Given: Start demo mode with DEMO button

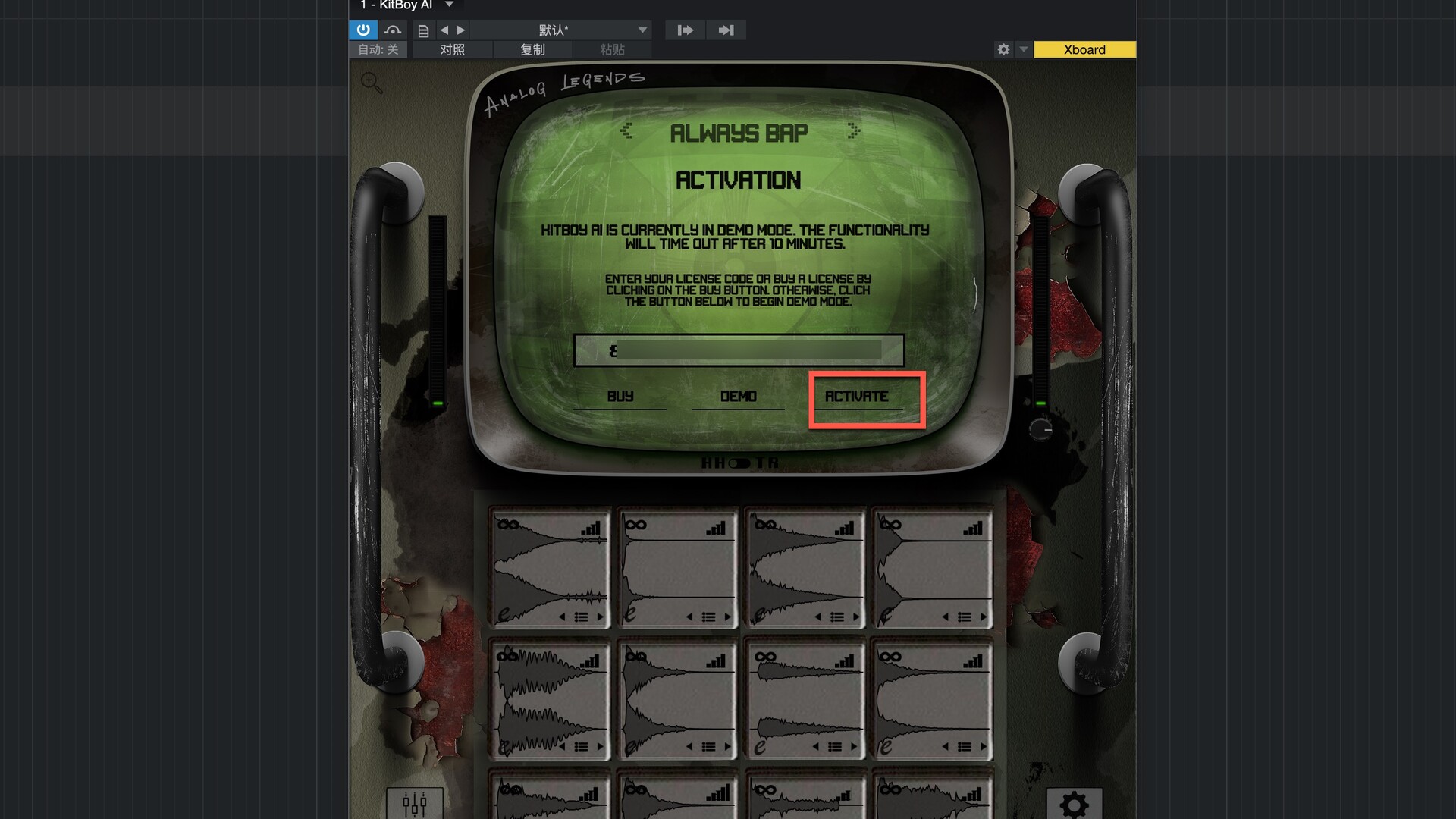Looking at the screenshot, I should [738, 397].
